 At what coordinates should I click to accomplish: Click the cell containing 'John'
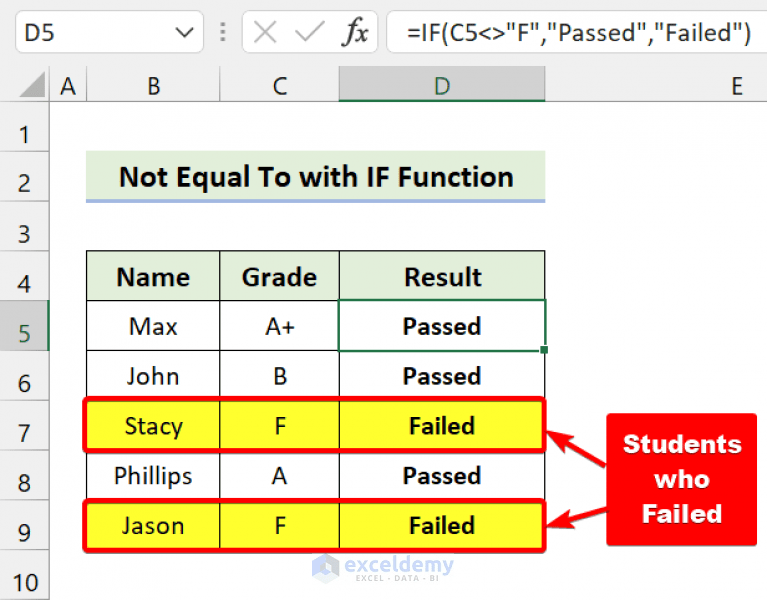(x=153, y=376)
